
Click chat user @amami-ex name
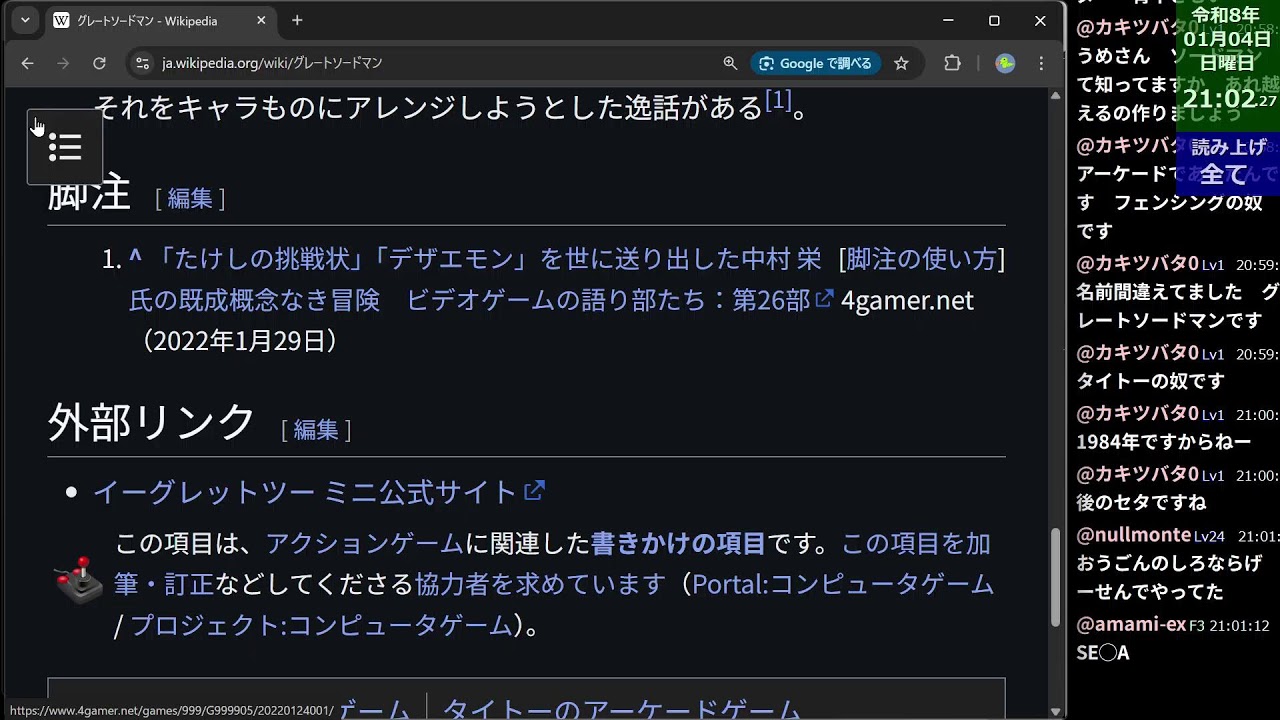click(1131, 625)
